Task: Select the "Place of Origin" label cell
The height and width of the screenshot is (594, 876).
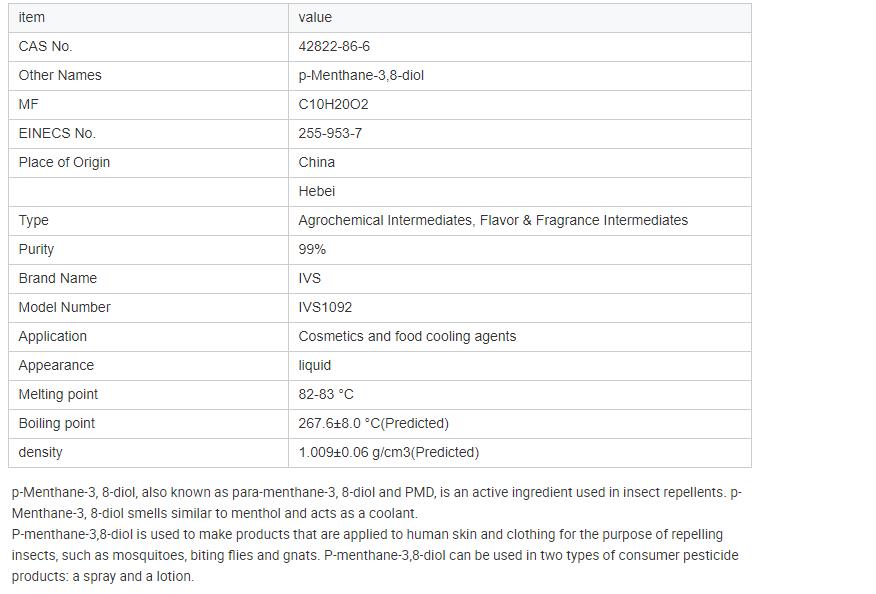Action: [x=64, y=162]
